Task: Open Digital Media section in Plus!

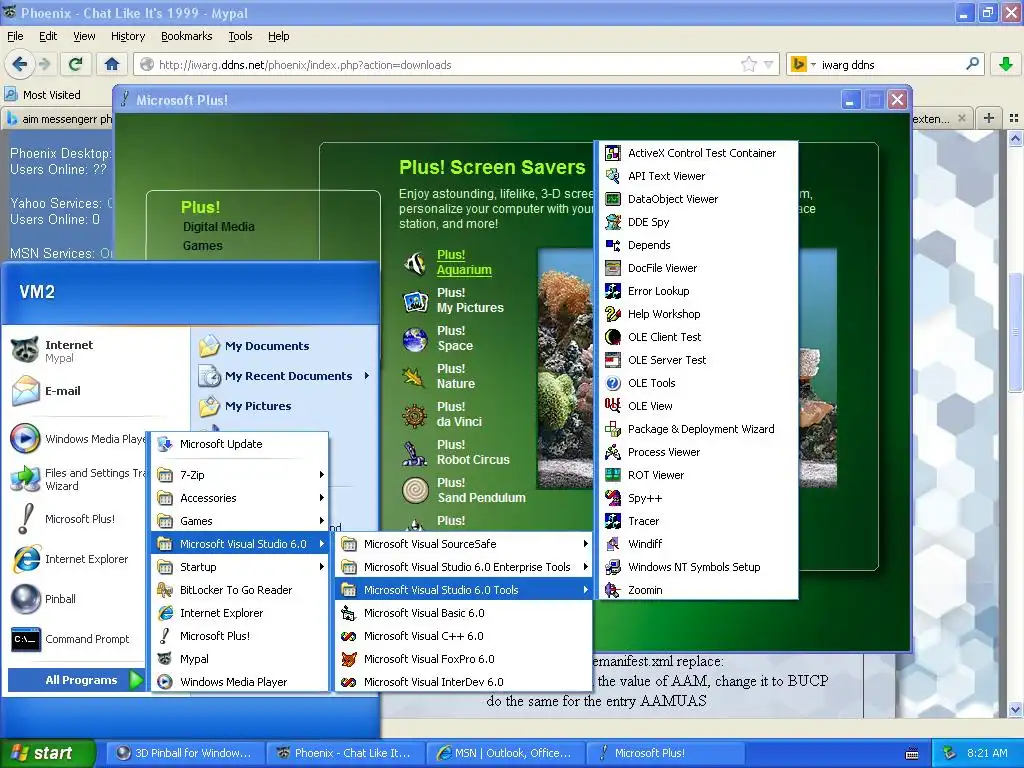Action: point(219,227)
